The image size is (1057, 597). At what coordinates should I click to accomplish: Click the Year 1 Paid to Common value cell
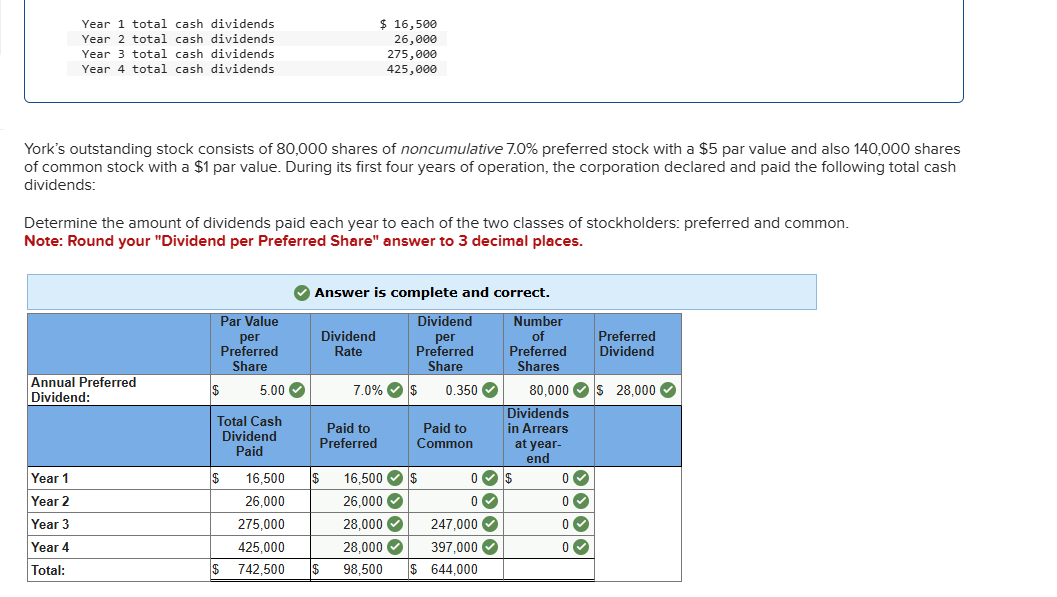click(450, 479)
